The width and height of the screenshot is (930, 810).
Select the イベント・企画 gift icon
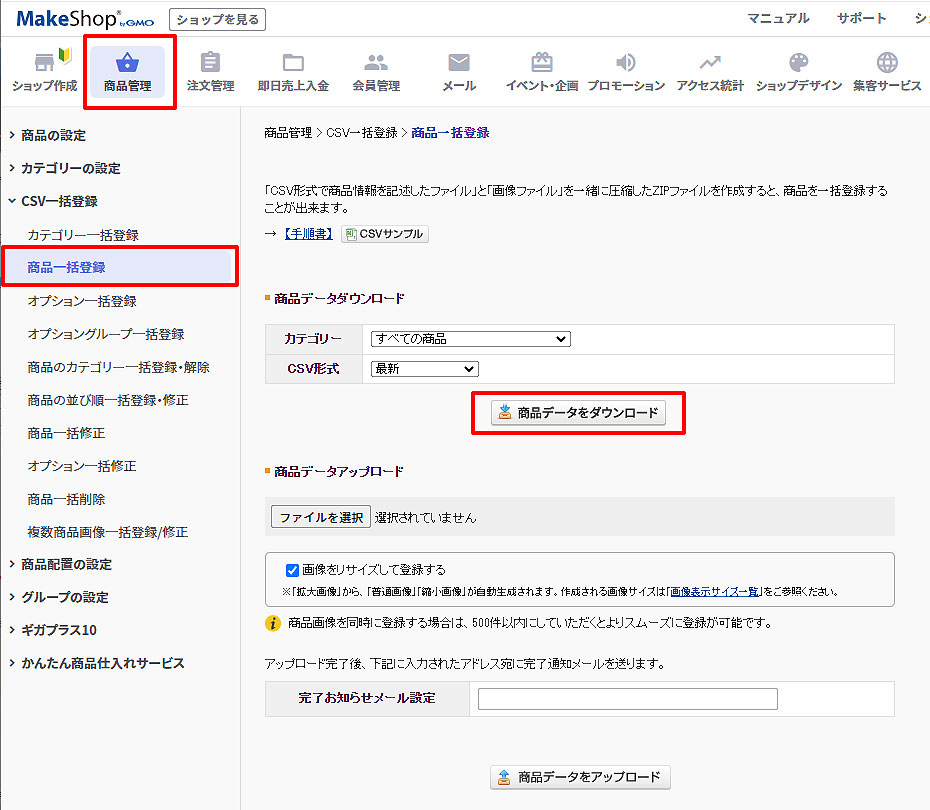point(542,63)
